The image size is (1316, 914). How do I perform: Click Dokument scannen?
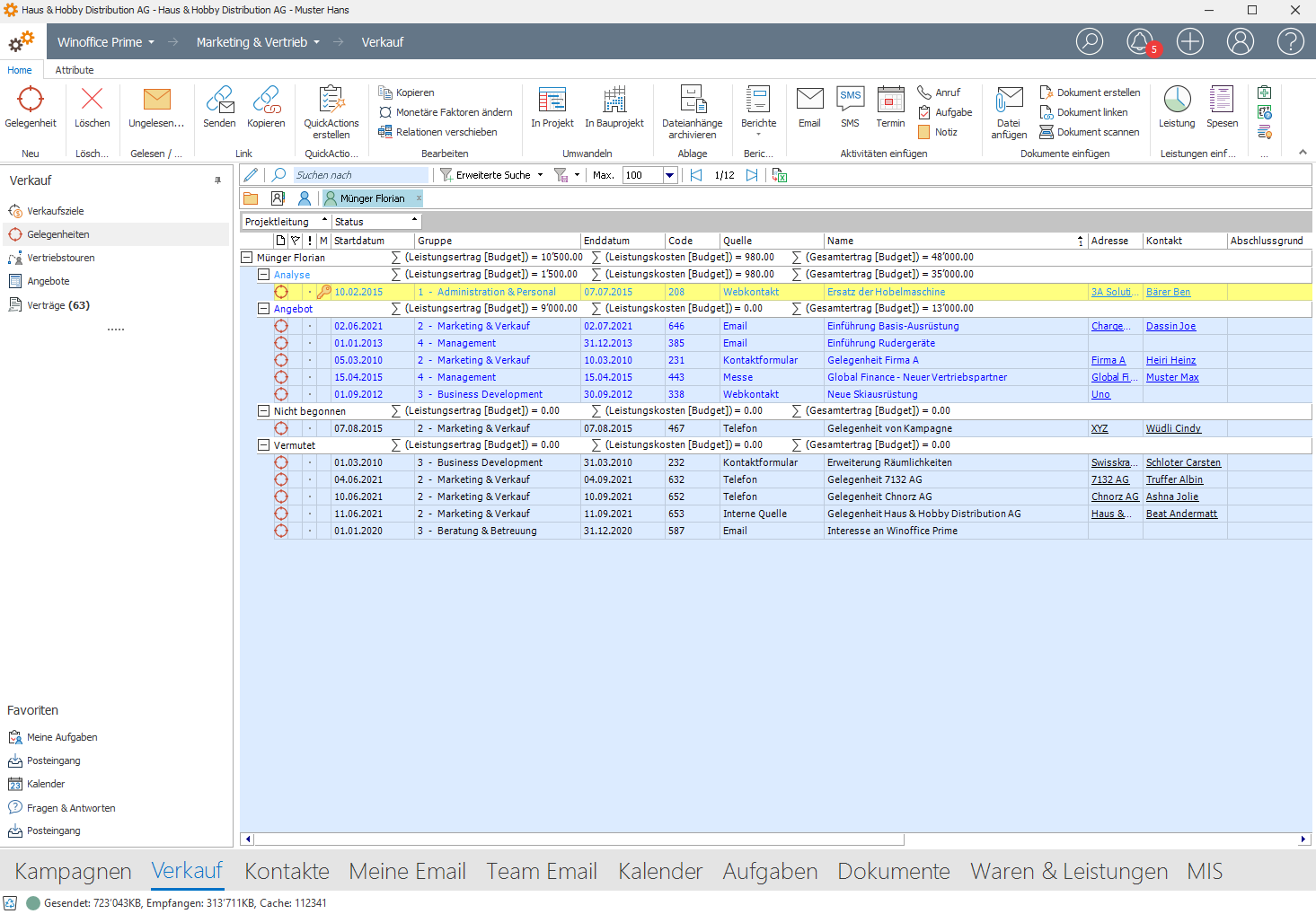[1090, 132]
